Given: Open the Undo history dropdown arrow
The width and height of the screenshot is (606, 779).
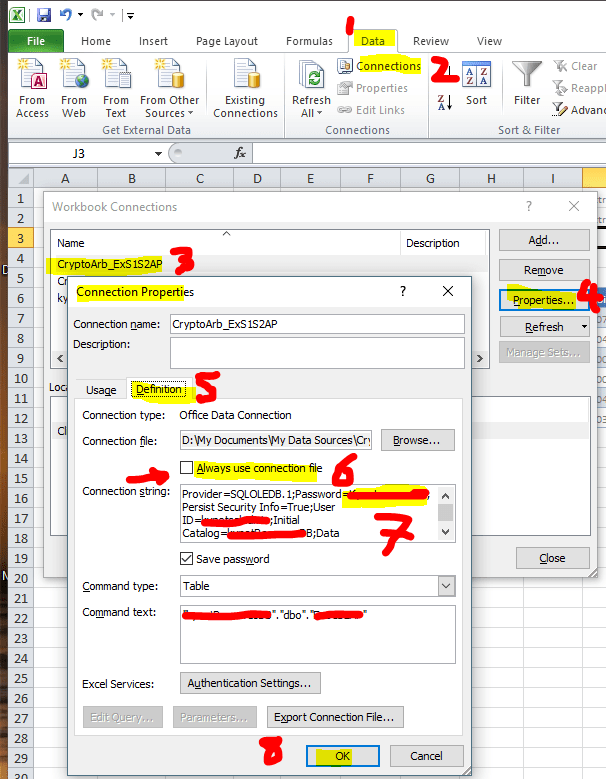Looking at the screenshot, I should [80, 15].
